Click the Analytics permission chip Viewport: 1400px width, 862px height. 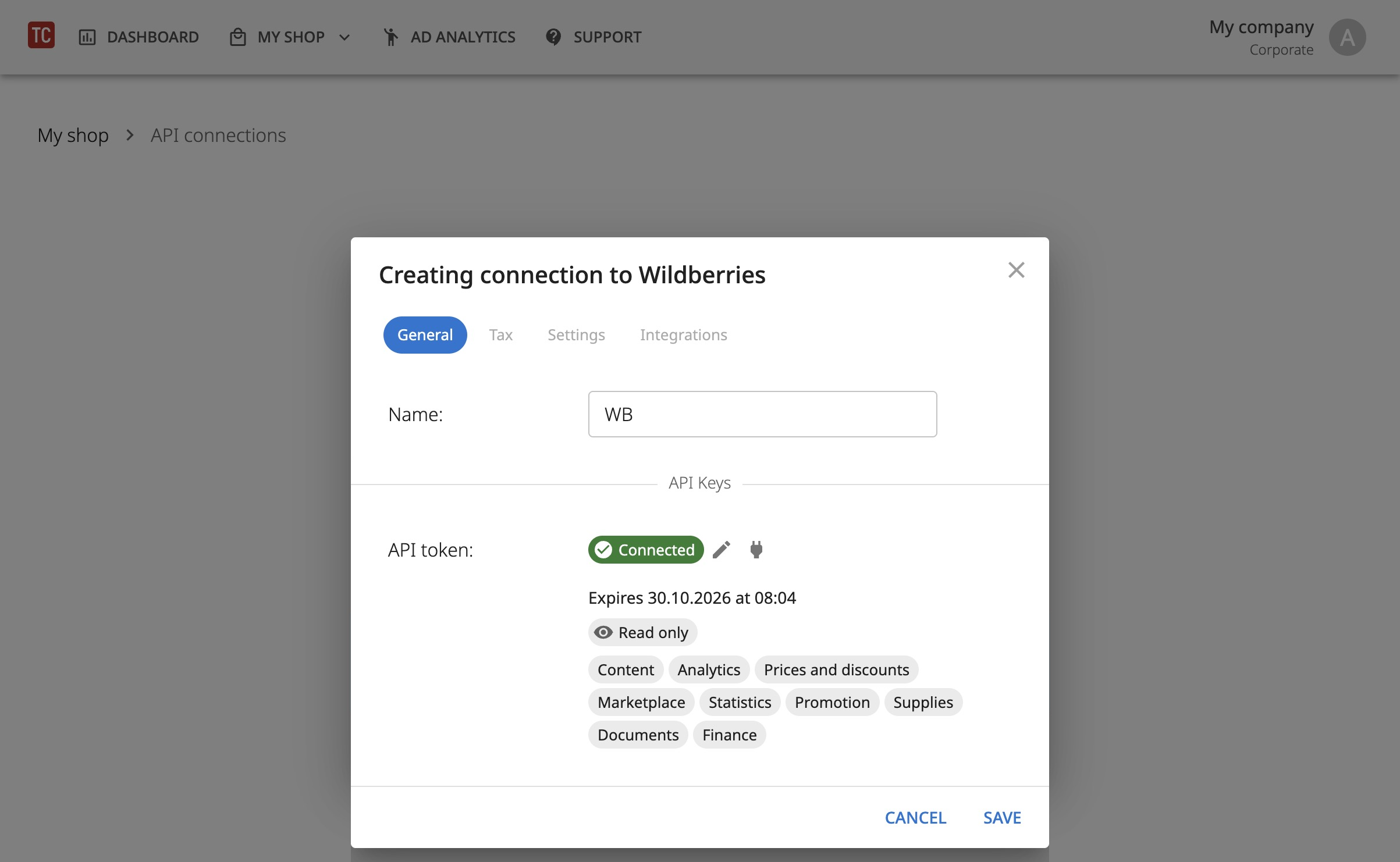(709, 669)
